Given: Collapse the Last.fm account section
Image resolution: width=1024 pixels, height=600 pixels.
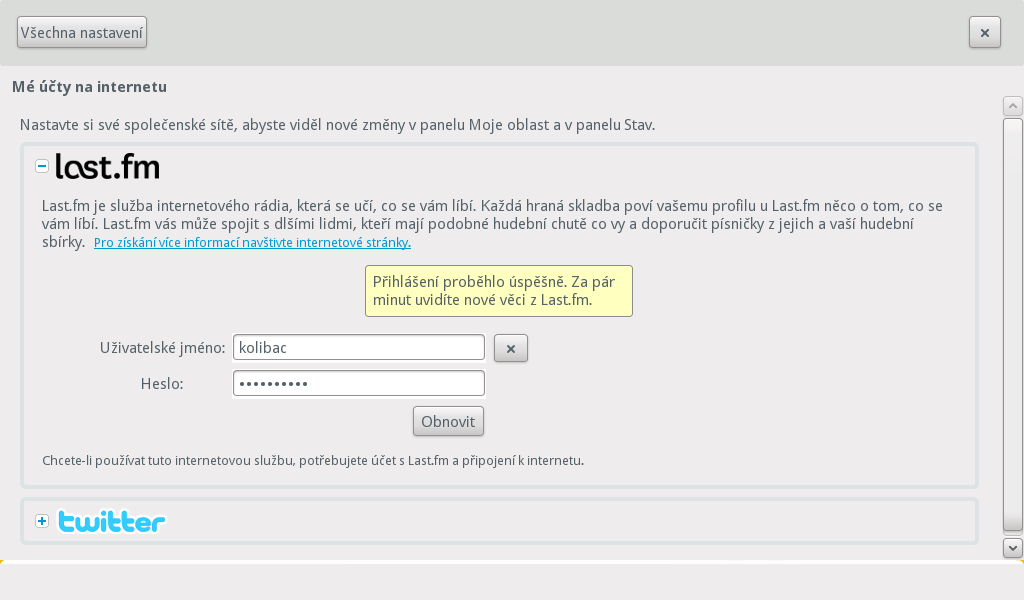Looking at the screenshot, I should 42,166.
